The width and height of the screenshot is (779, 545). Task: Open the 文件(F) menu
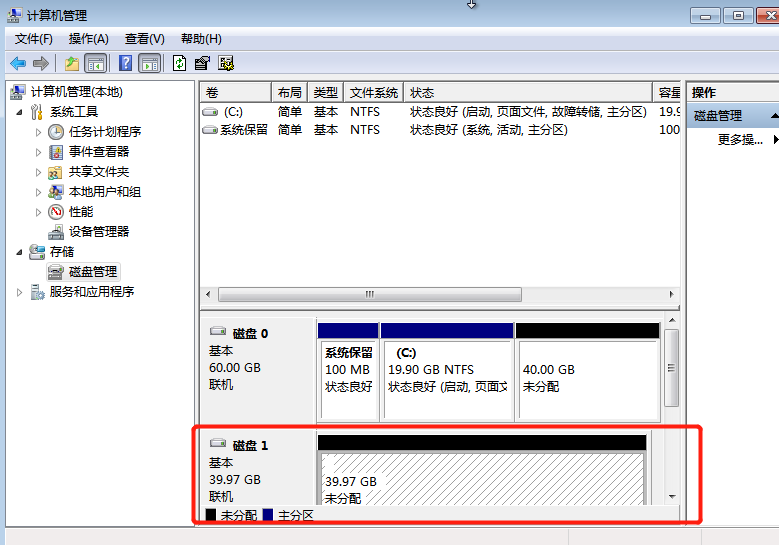[x=33, y=39]
